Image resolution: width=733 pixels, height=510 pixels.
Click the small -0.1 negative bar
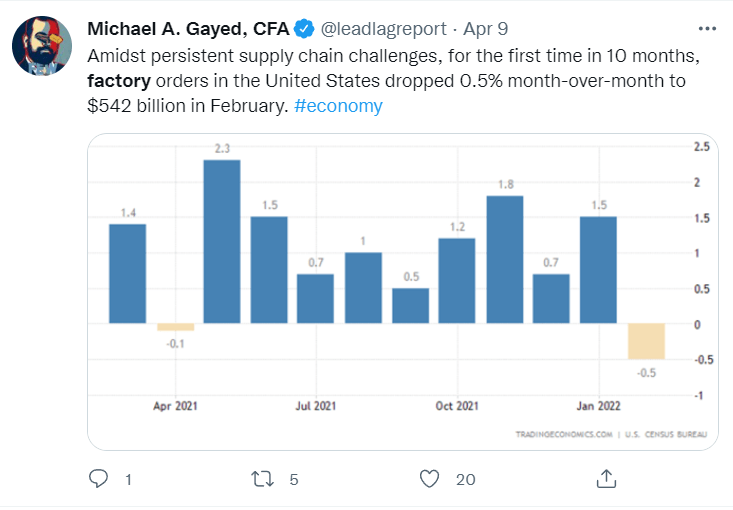point(175,327)
